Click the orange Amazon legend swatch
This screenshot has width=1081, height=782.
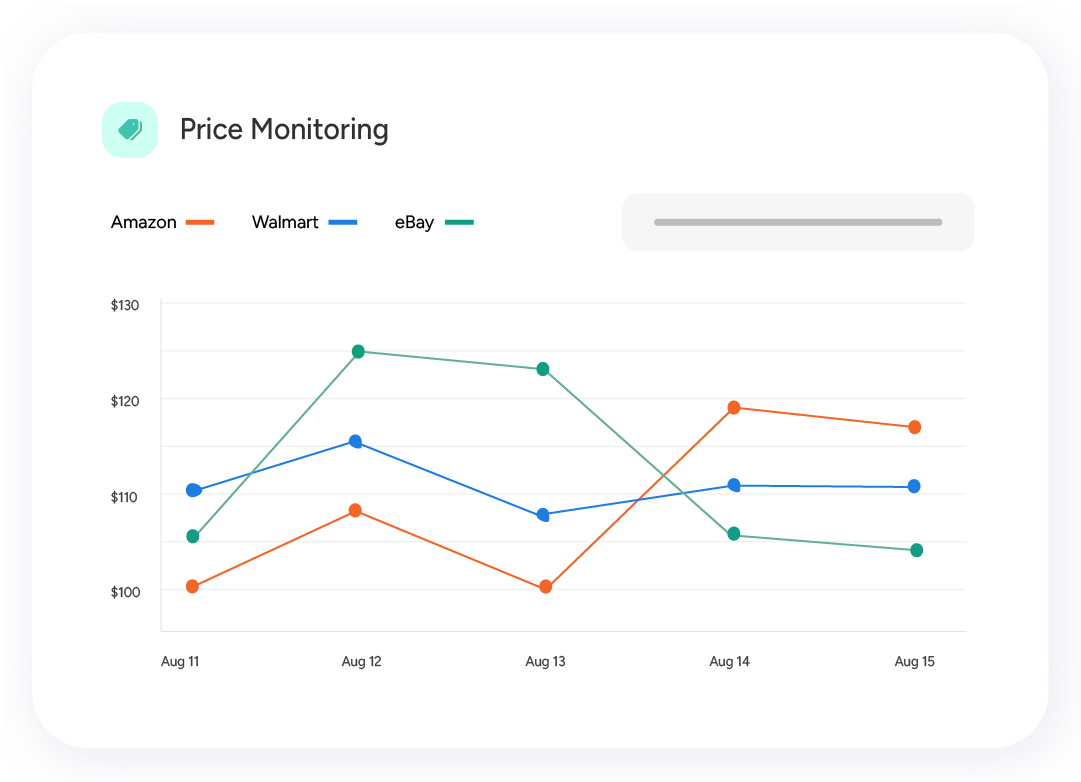pyautogui.click(x=201, y=223)
